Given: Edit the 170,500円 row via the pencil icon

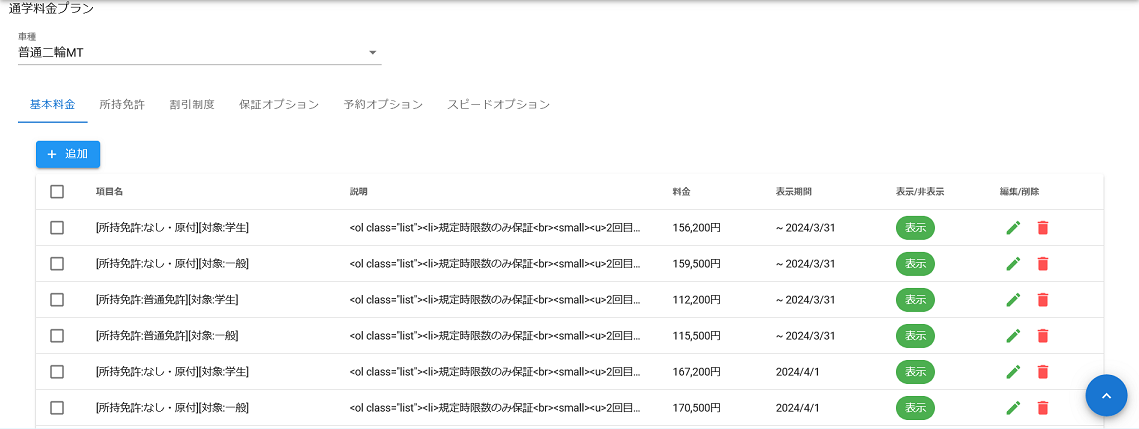Looking at the screenshot, I should tap(1013, 408).
